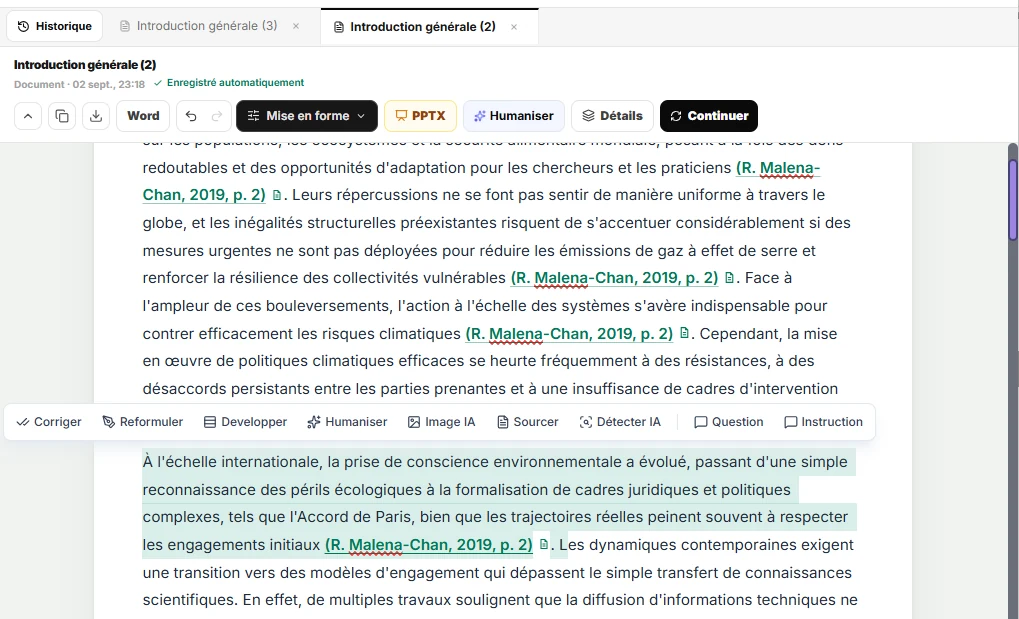This screenshot has height=619, width=1019.
Task: Click source document icon before 'Cependant'
Action: (684, 333)
